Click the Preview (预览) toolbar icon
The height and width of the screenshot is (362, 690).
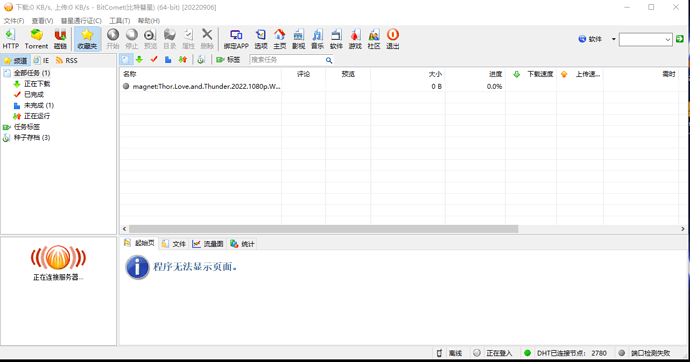point(150,39)
